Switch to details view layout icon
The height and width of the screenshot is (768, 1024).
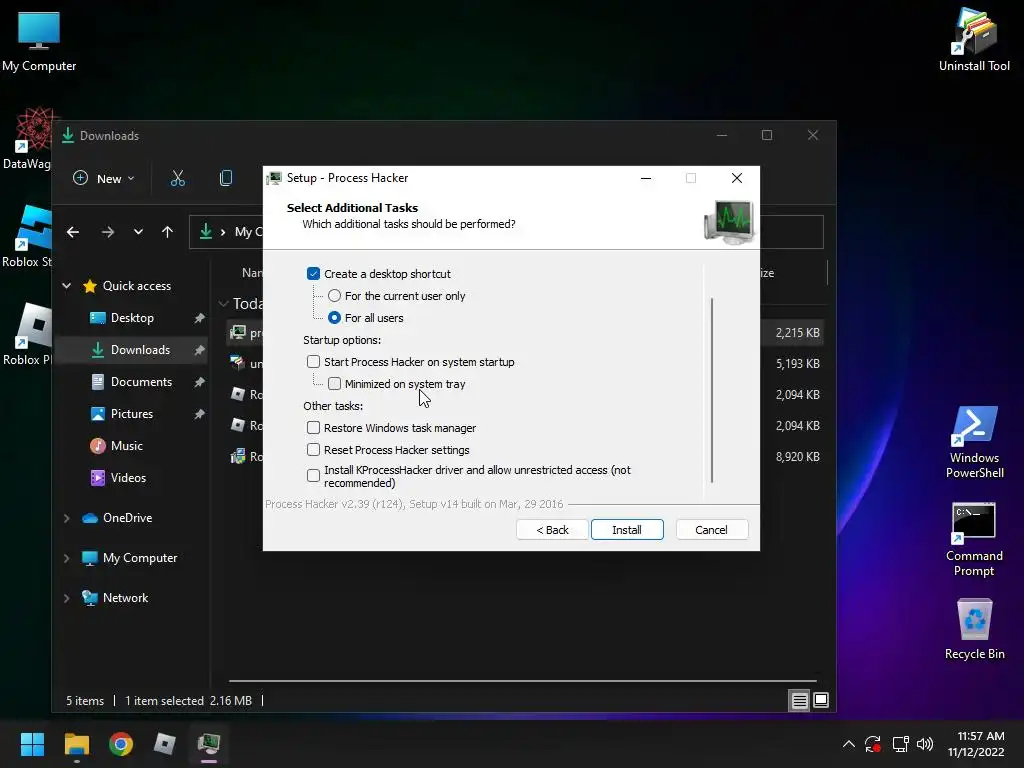click(799, 701)
